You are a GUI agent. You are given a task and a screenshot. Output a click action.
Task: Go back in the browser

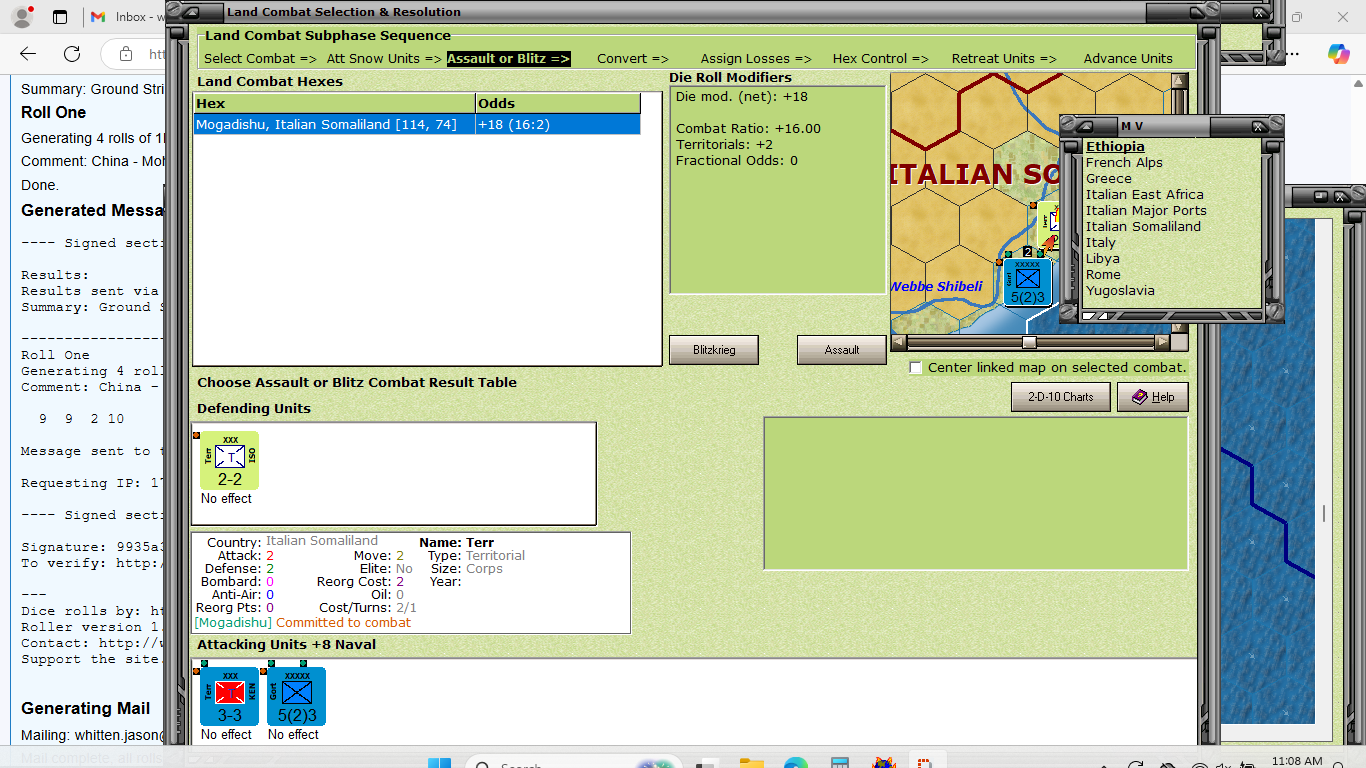[x=28, y=54]
